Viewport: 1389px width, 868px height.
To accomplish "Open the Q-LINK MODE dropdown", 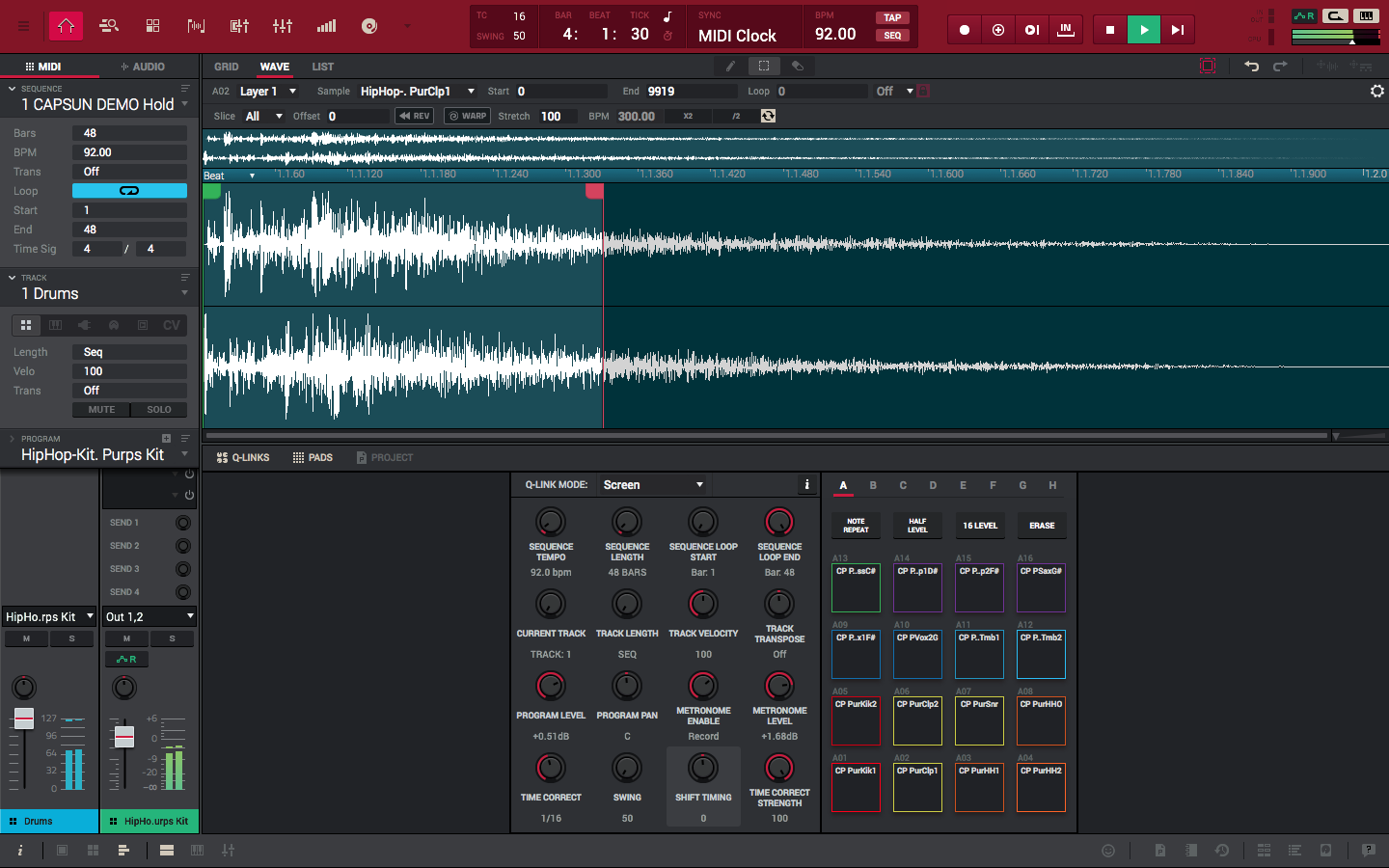I will [x=652, y=484].
